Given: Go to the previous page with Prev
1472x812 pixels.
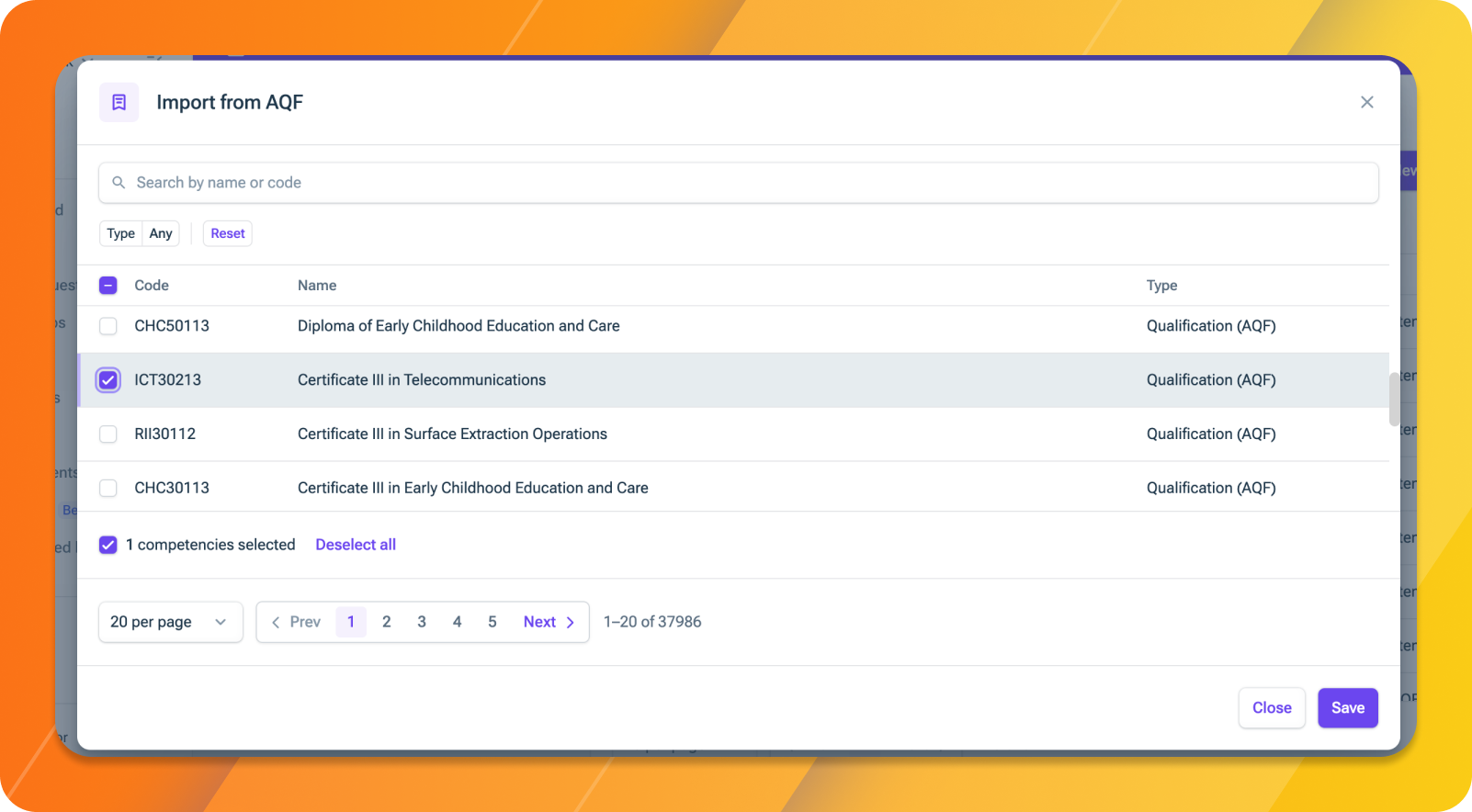Looking at the screenshot, I should pyautogui.click(x=296, y=622).
